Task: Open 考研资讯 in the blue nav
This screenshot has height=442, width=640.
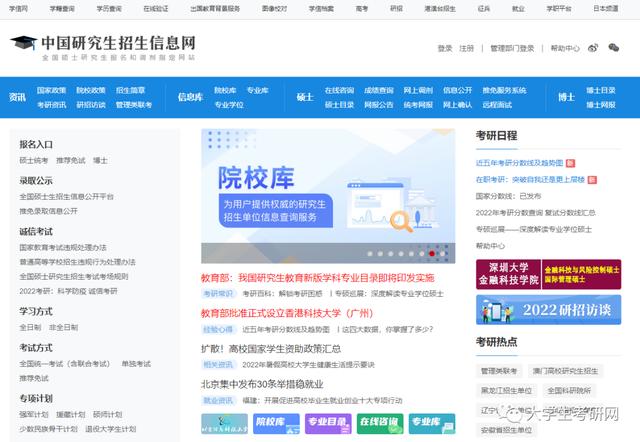Action: (x=51, y=105)
